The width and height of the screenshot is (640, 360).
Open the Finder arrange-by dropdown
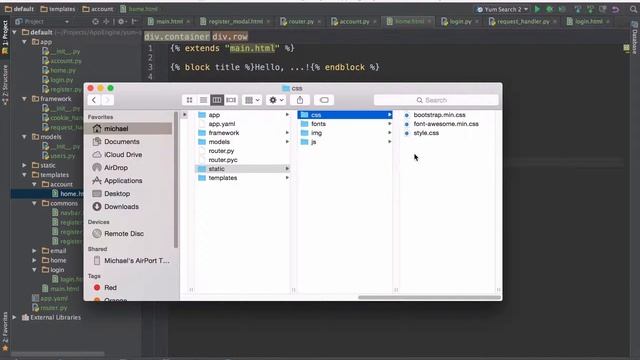click(252, 100)
